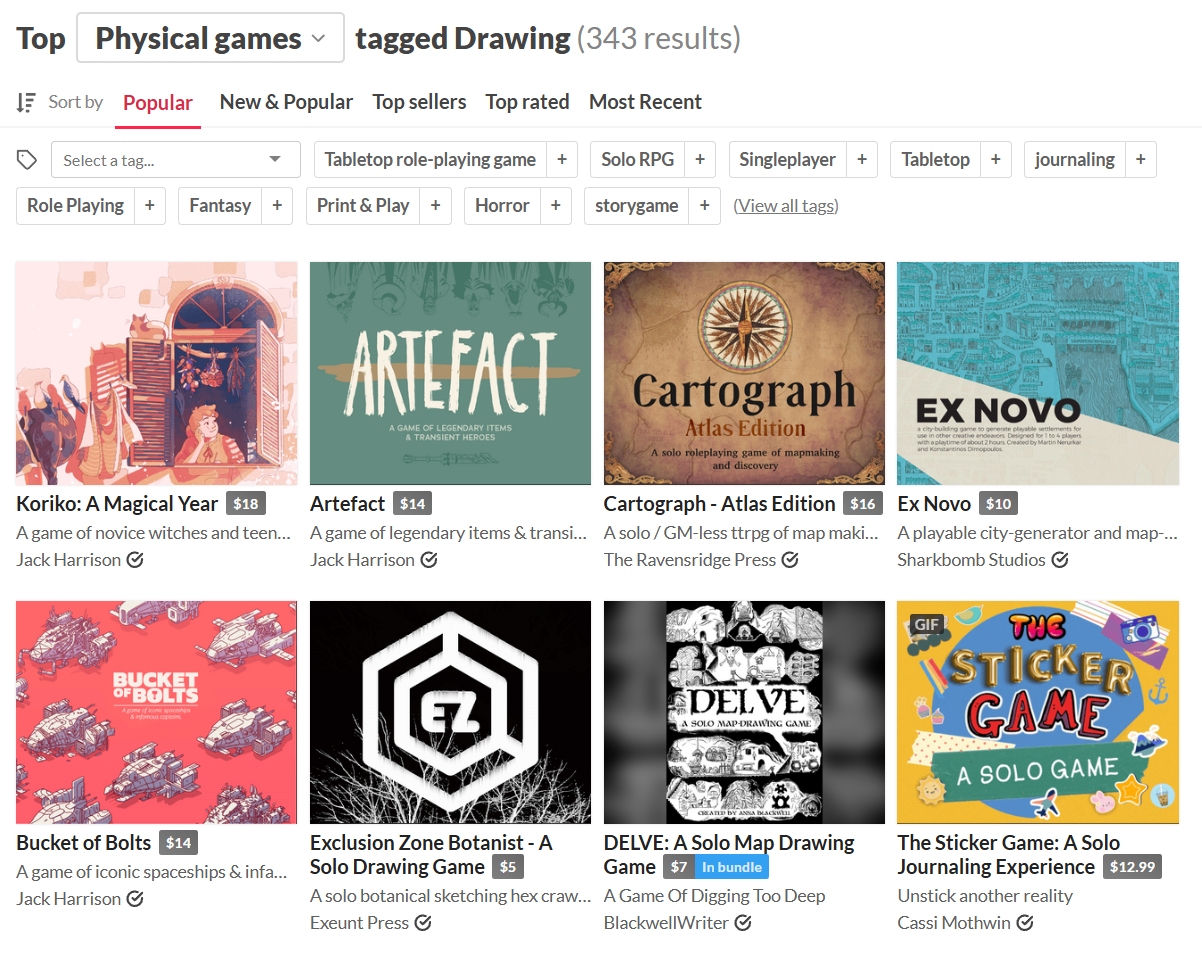
Task: Switch to the Top sellers sort tab
Action: point(419,102)
